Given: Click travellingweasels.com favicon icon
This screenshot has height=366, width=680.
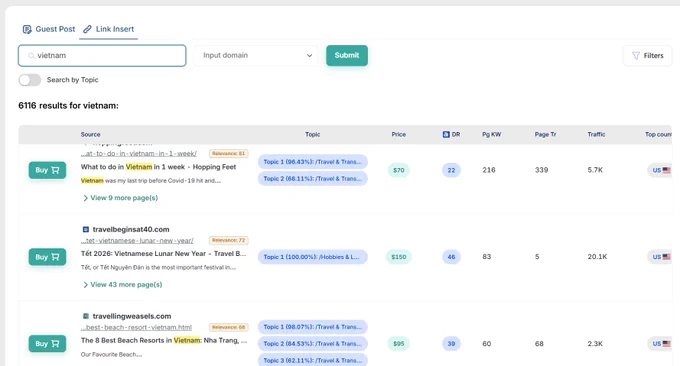Looking at the screenshot, I should pyautogui.click(x=85, y=316).
